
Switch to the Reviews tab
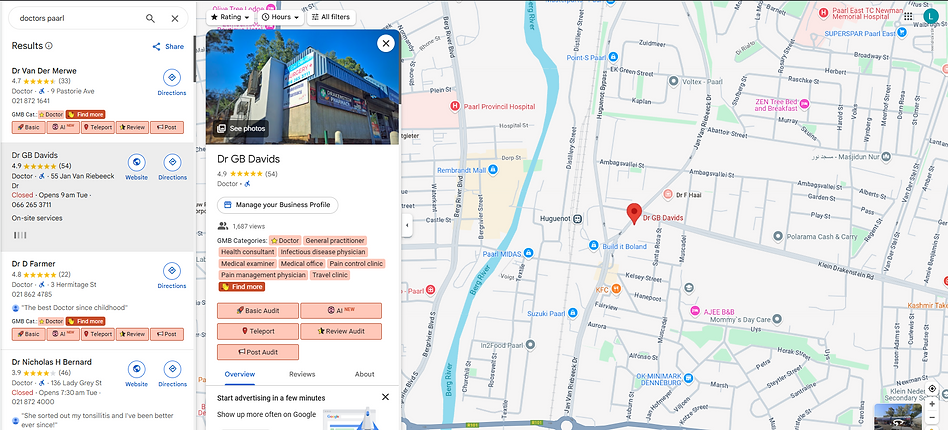click(302, 374)
